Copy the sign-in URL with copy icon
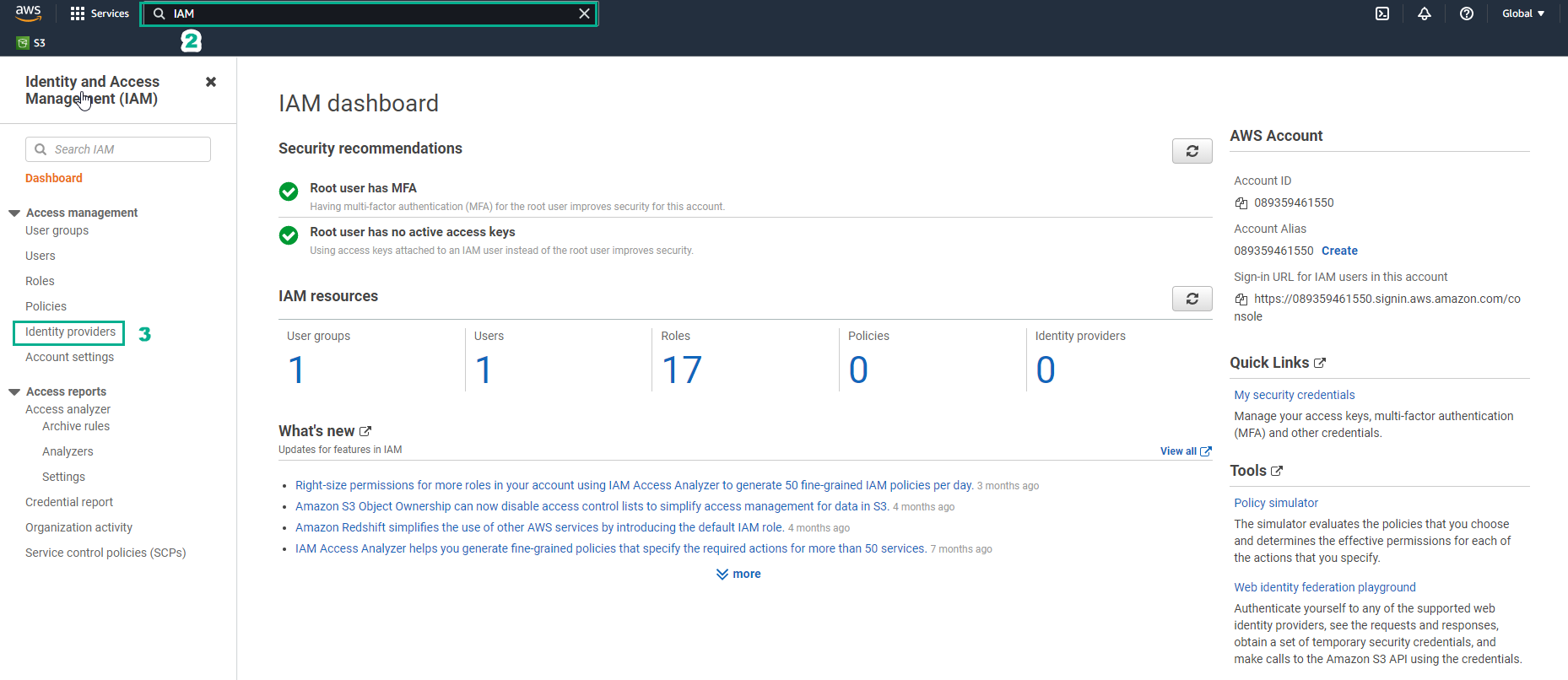This screenshot has width=1568, height=680. point(1241,300)
